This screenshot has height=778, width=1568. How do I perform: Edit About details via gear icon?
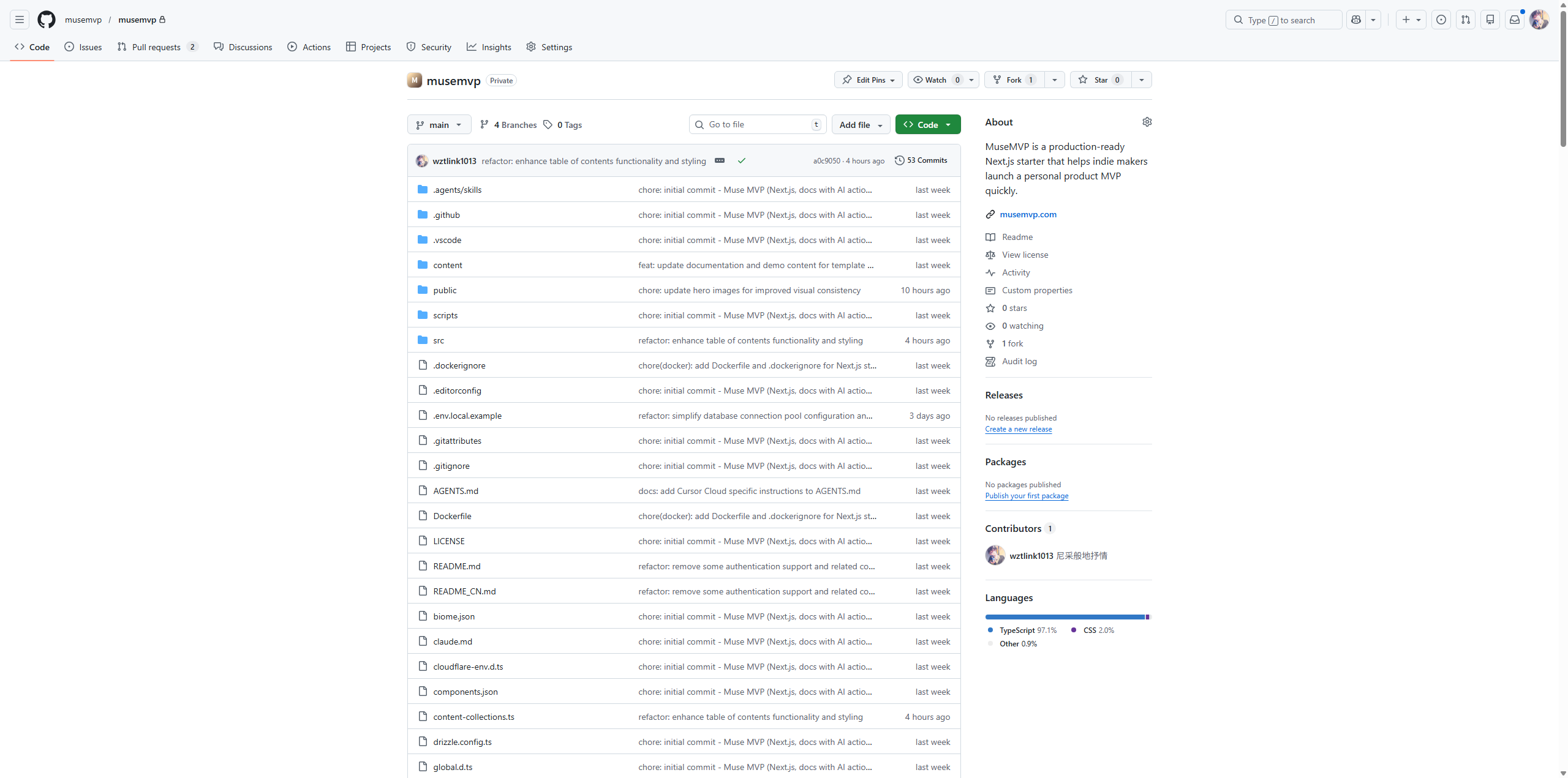coord(1147,122)
